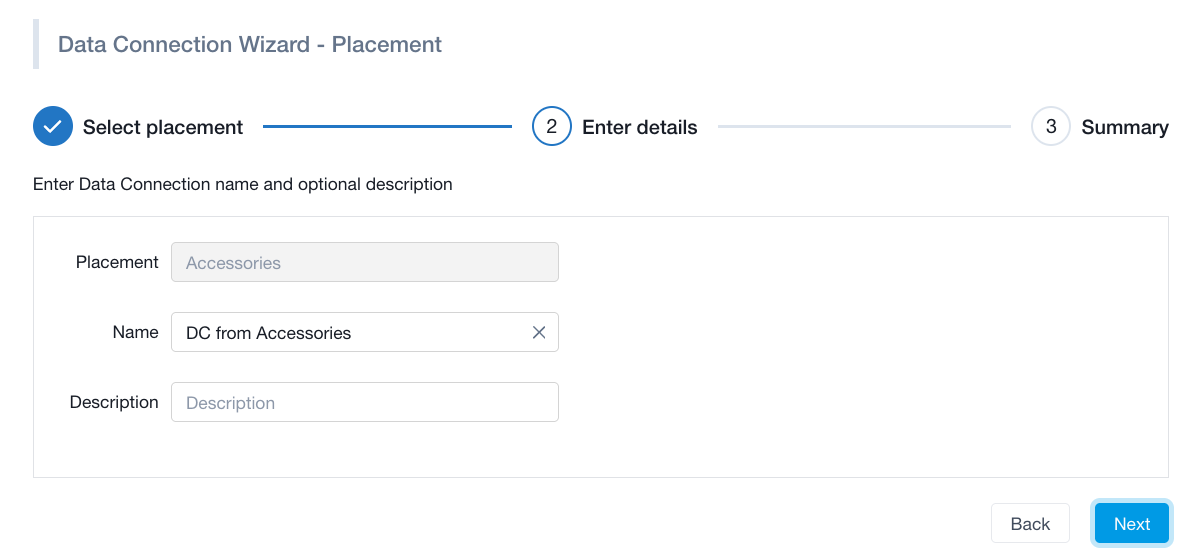Screen dimensions: 1190x556
Task: Click the Back button
Action: tap(1031, 523)
